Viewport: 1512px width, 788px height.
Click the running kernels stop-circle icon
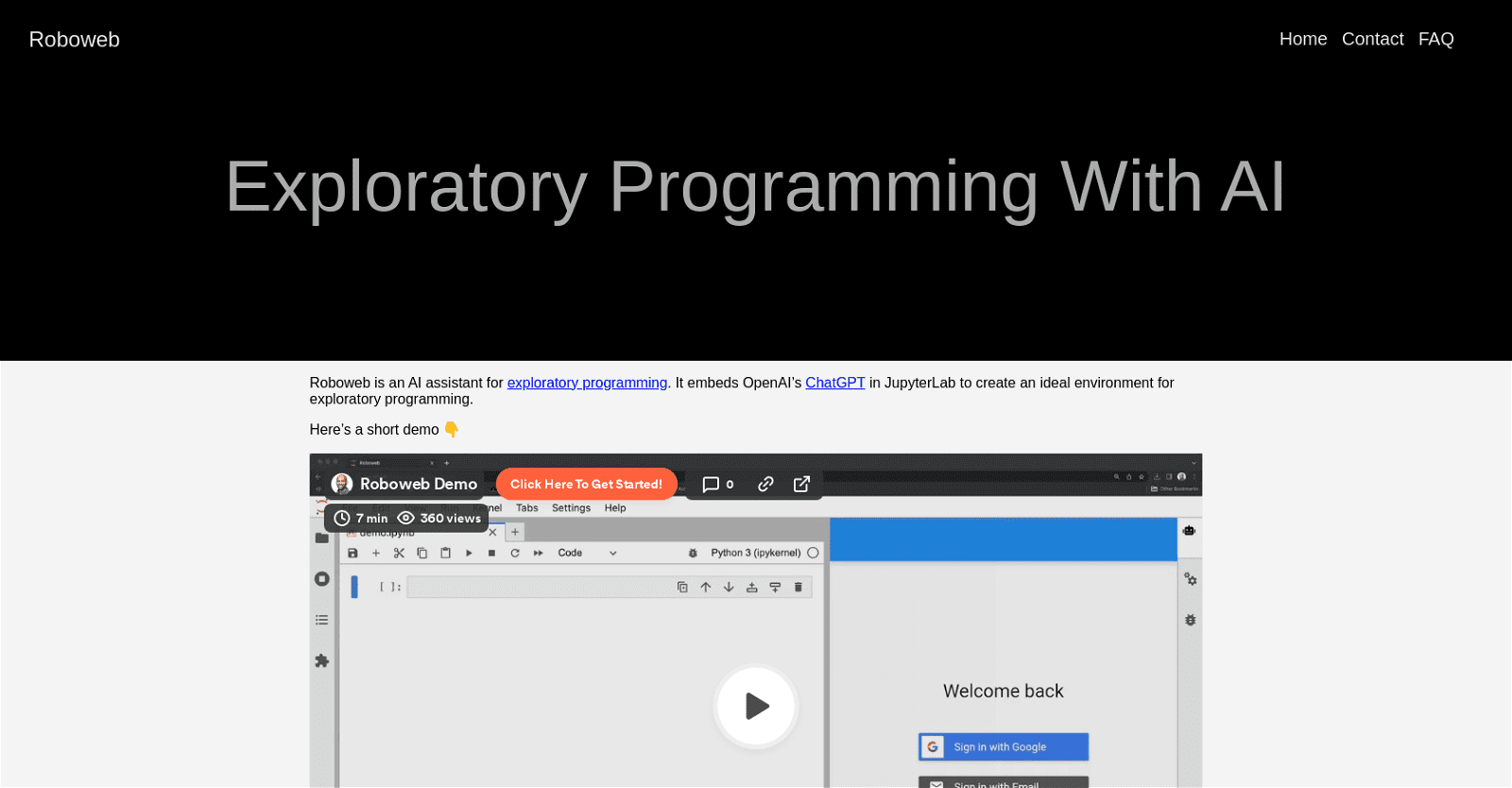pos(322,578)
